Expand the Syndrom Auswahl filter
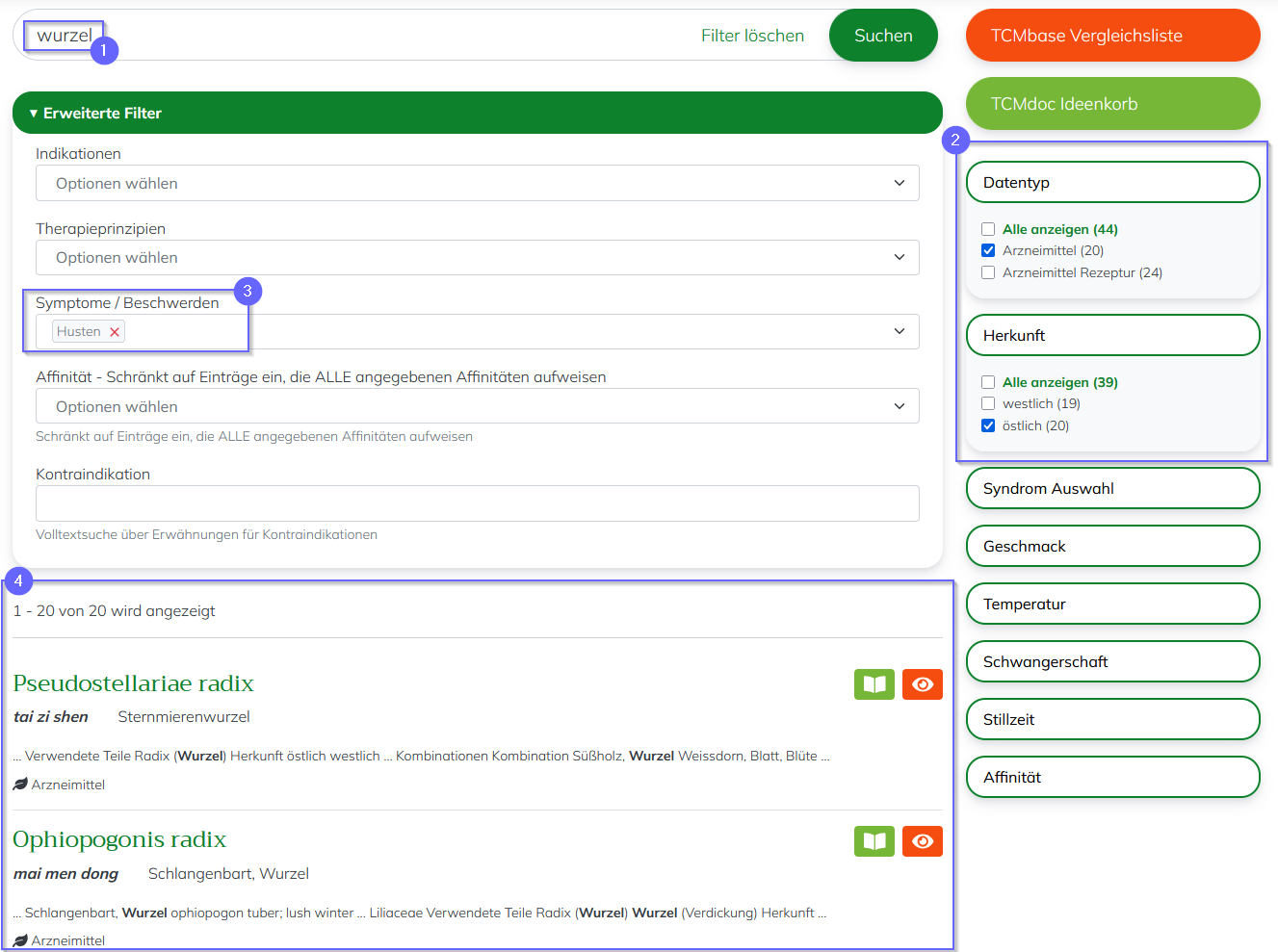Image resolution: width=1278 pixels, height=952 pixels. coord(1112,488)
